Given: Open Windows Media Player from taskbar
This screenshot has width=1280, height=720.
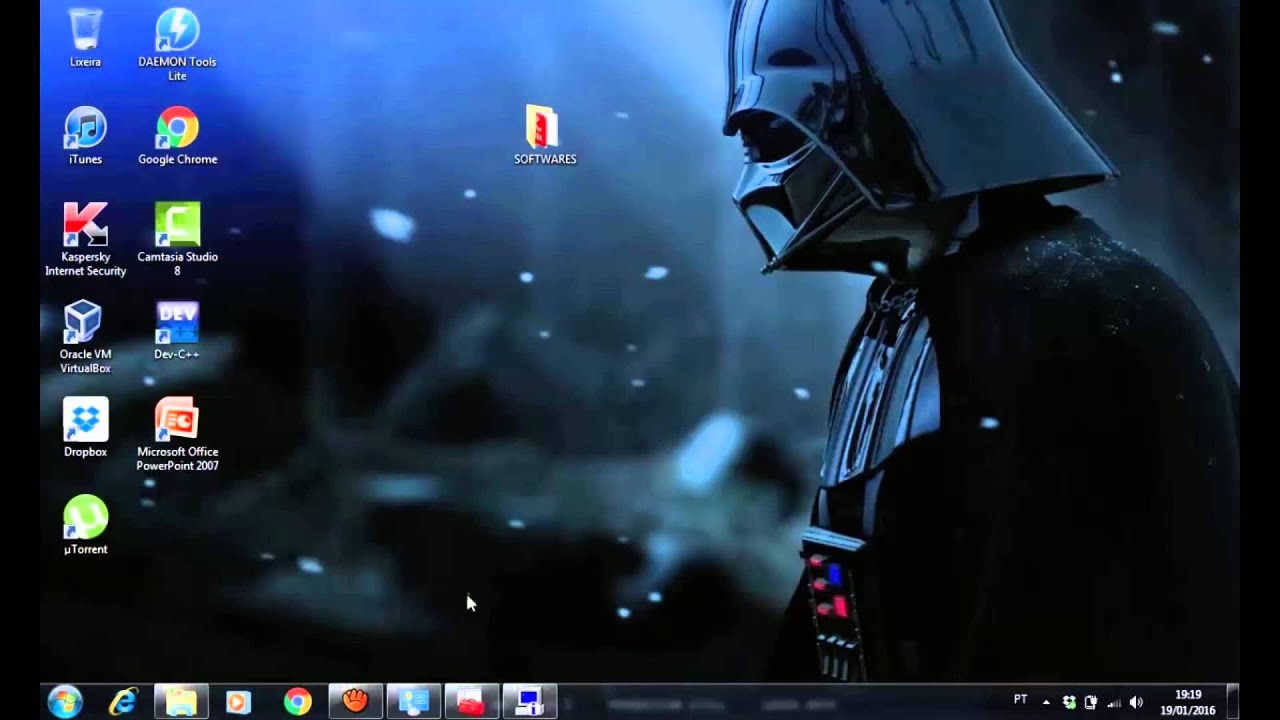Looking at the screenshot, I should click(238, 702).
